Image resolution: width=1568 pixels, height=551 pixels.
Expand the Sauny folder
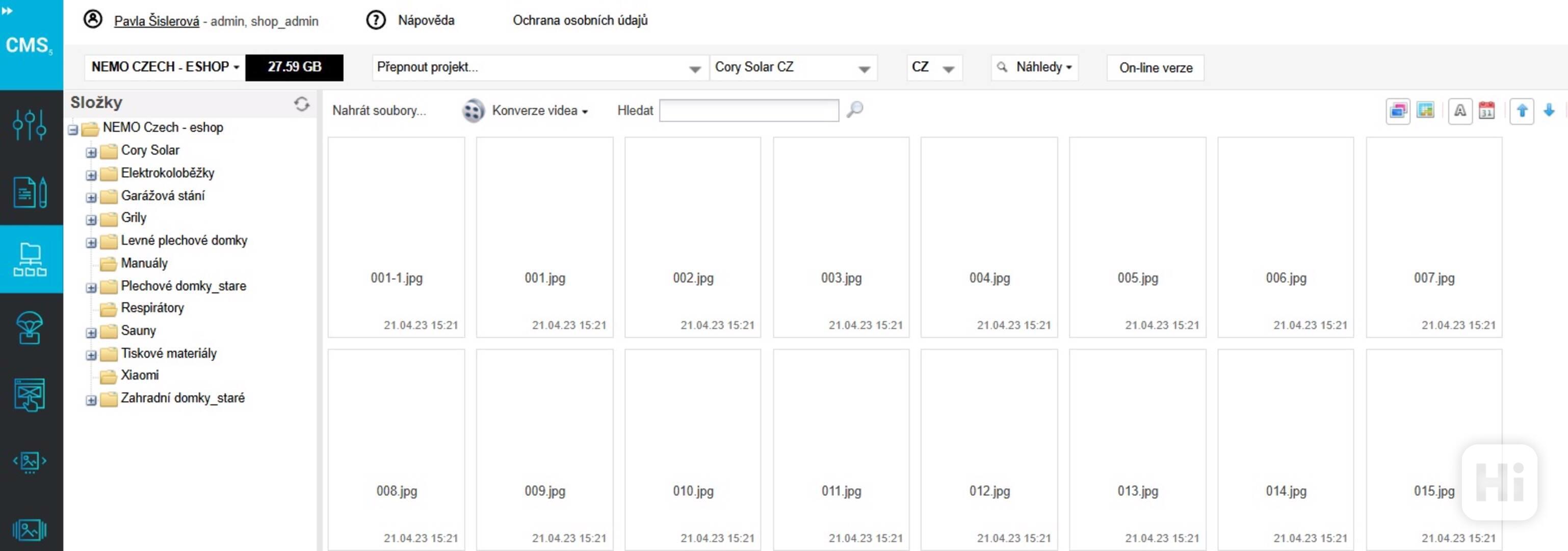pyautogui.click(x=91, y=333)
